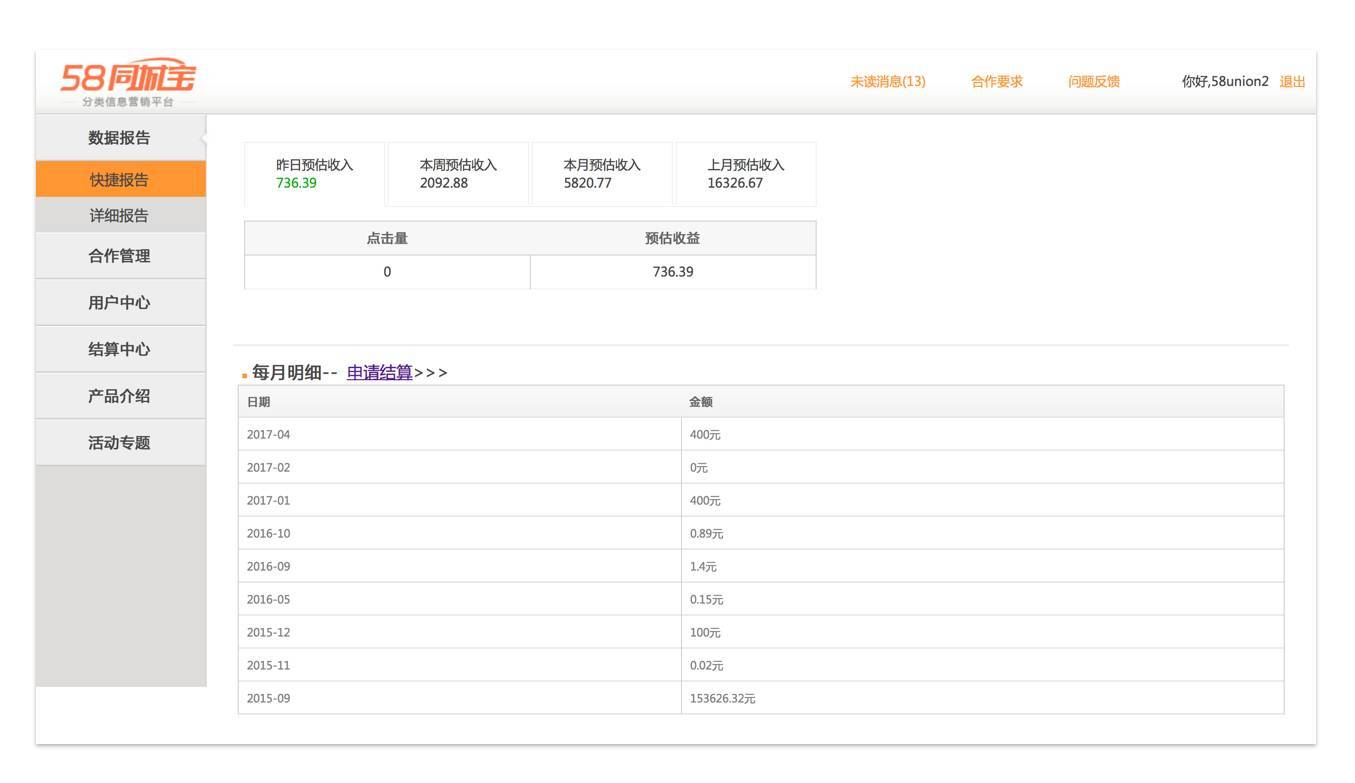The height and width of the screenshot is (783, 1355).
Task: Select the 2015-09 date row
Action: point(760,699)
